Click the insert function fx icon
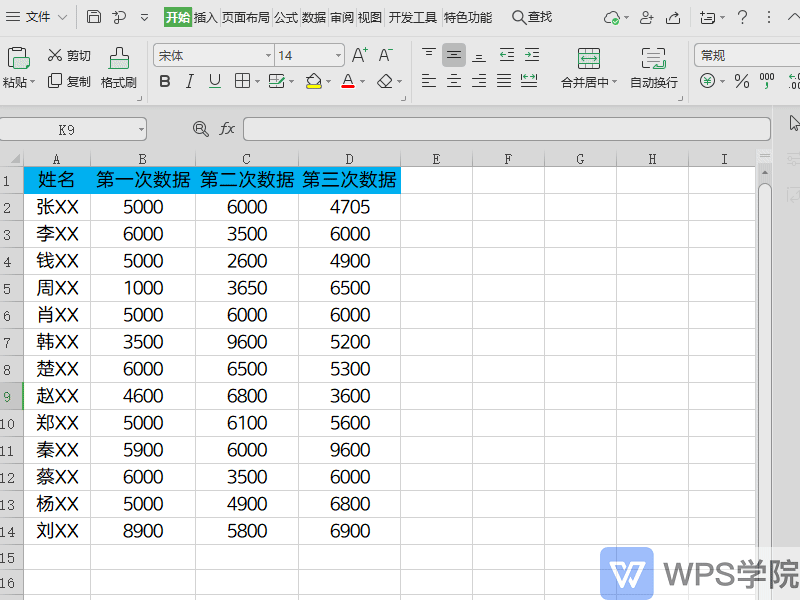The height and width of the screenshot is (600, 800). point(227,129)
